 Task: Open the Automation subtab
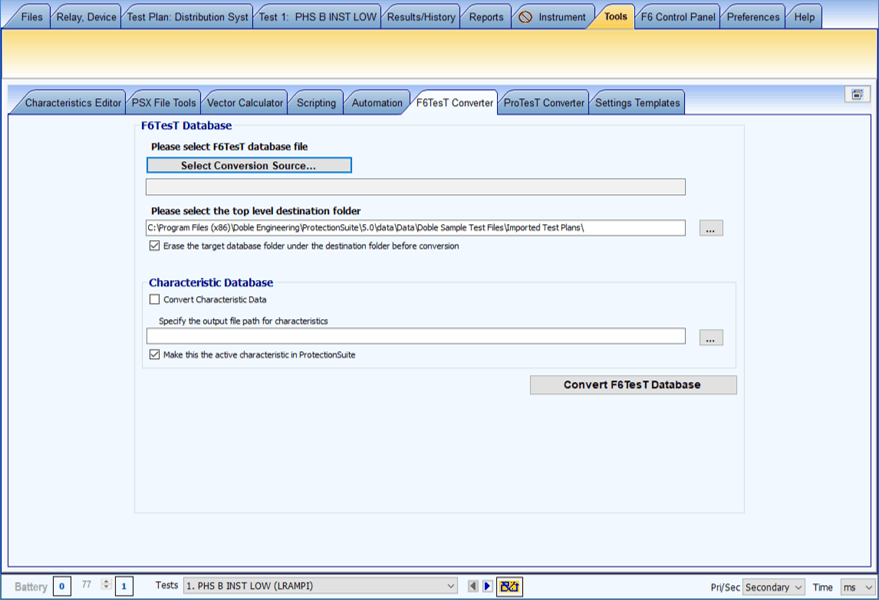pyautogui.click(x=377, y=103)
